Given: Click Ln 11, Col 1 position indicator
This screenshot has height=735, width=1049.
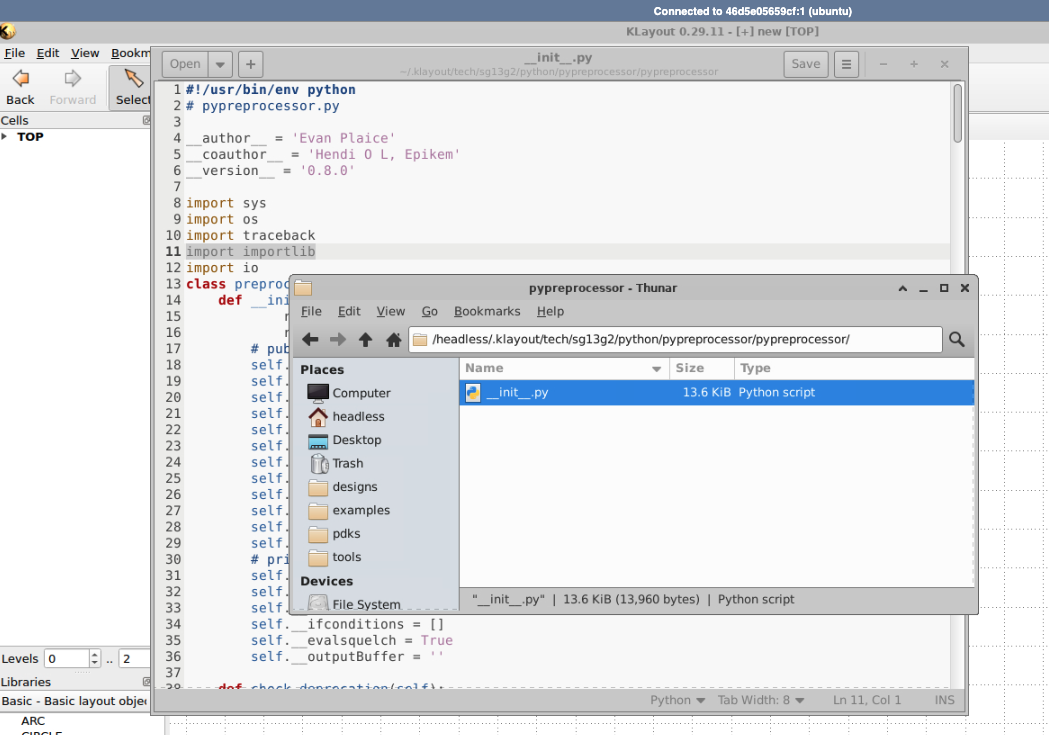Looking at the screenshot, I should tap(867, 700).
